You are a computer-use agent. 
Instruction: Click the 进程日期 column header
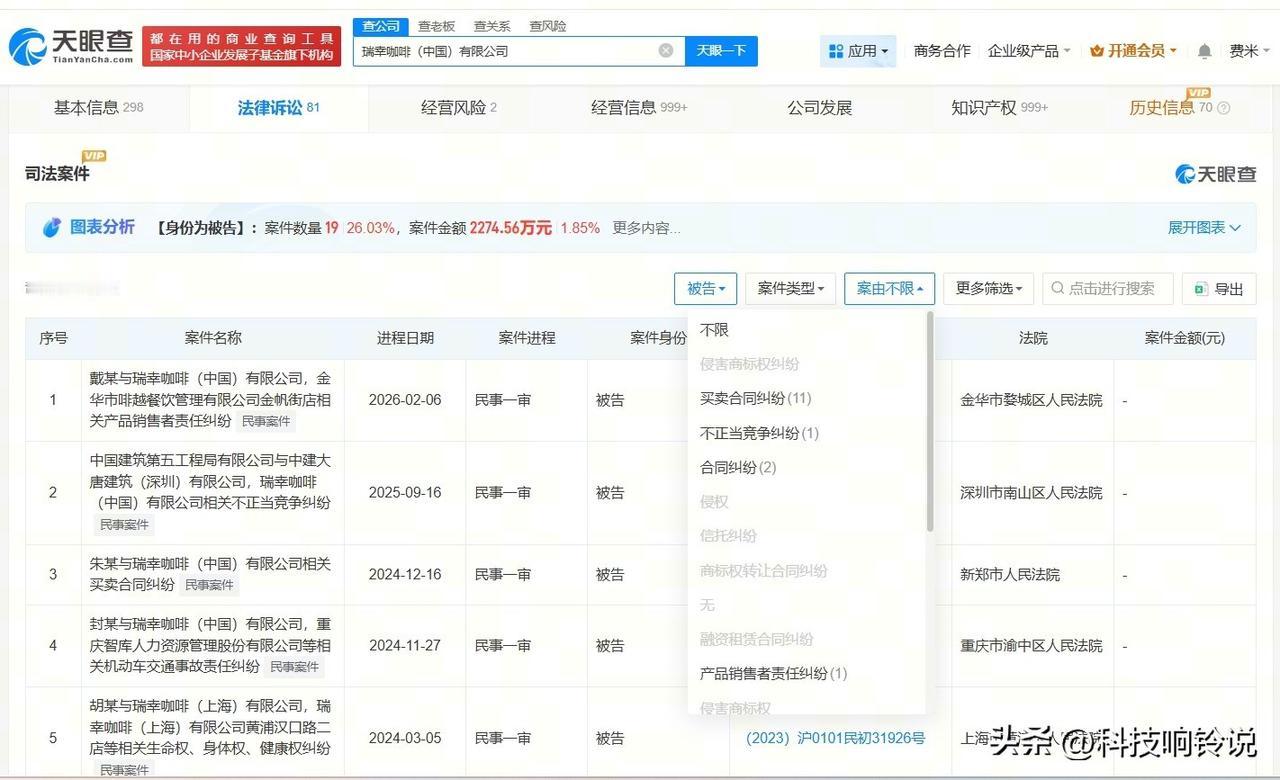(405, 338)
